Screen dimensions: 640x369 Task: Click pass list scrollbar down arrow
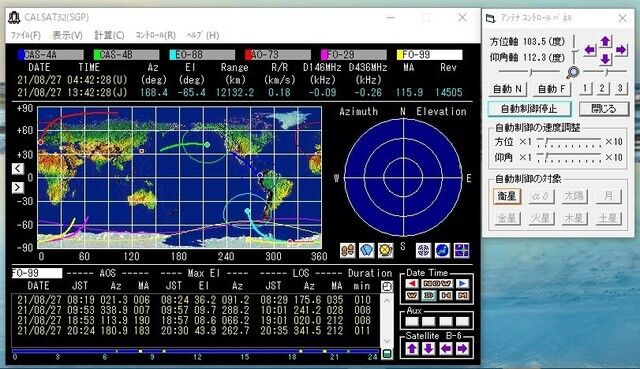pyautogui.click(x=387, y=341)
